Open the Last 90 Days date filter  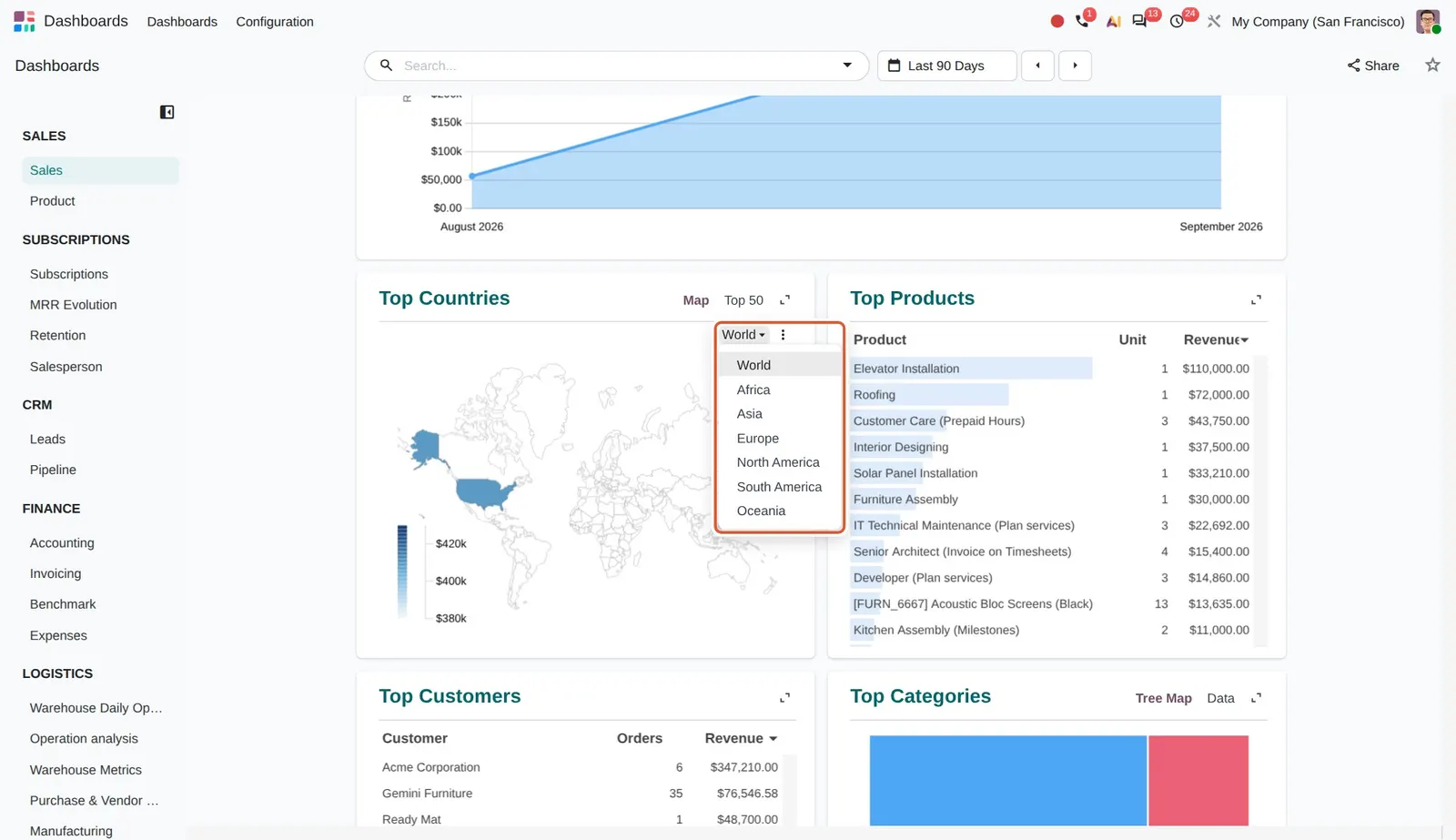[946, 66]
